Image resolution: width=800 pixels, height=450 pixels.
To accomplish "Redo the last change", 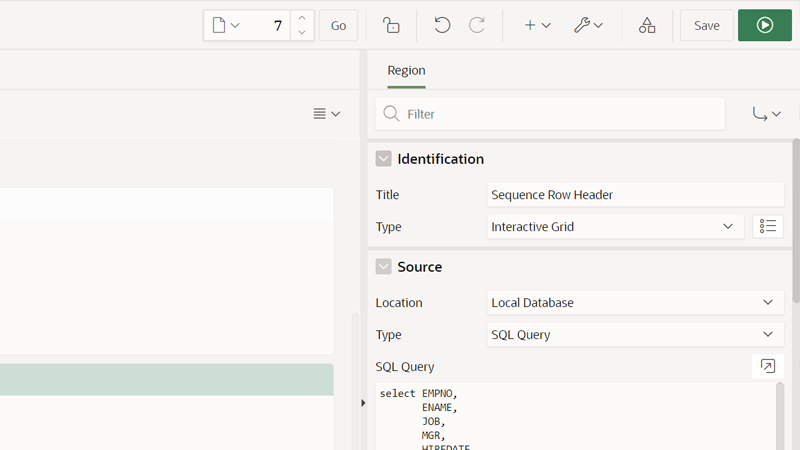I will [477, 25].
